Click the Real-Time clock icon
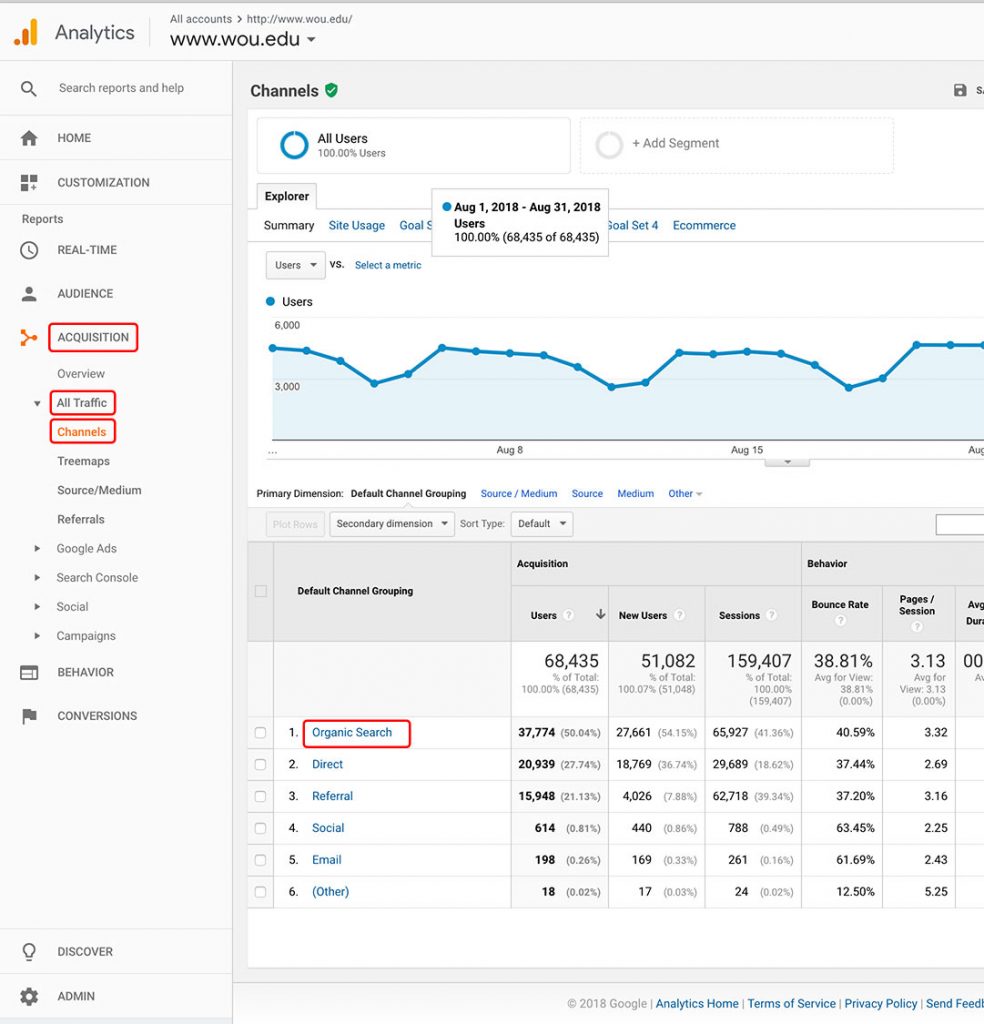Screen dimensions: 984x1024 click(x=29, y=249)
